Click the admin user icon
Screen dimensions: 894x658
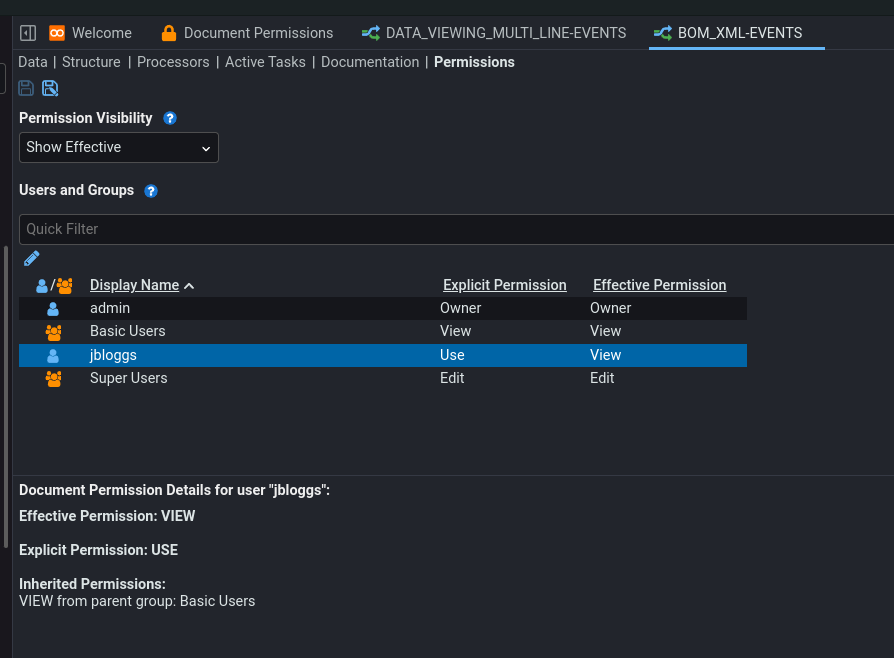(54, 309)
